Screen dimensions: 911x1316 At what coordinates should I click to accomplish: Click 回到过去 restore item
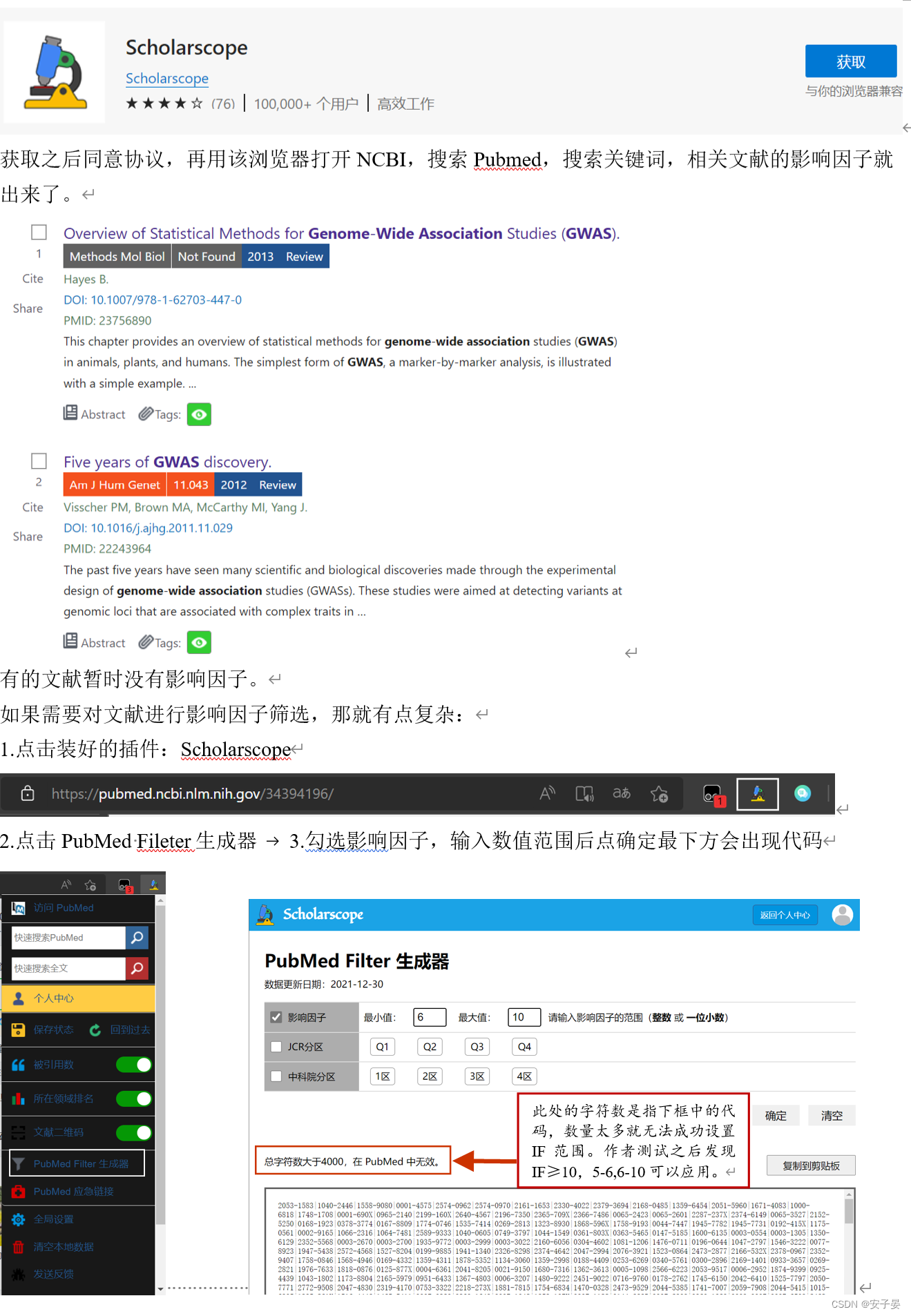(120, 1029)
